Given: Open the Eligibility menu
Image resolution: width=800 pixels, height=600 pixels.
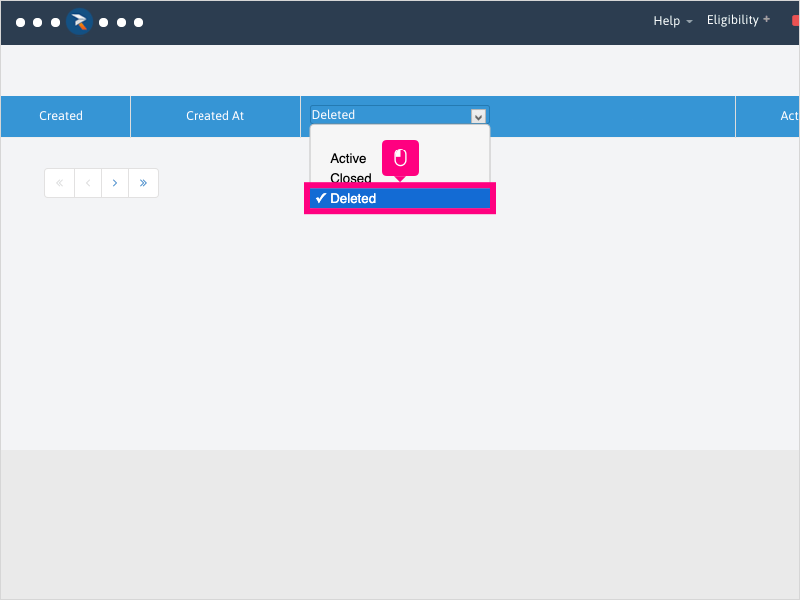Looking at the screenshot, I should point(738,20).
